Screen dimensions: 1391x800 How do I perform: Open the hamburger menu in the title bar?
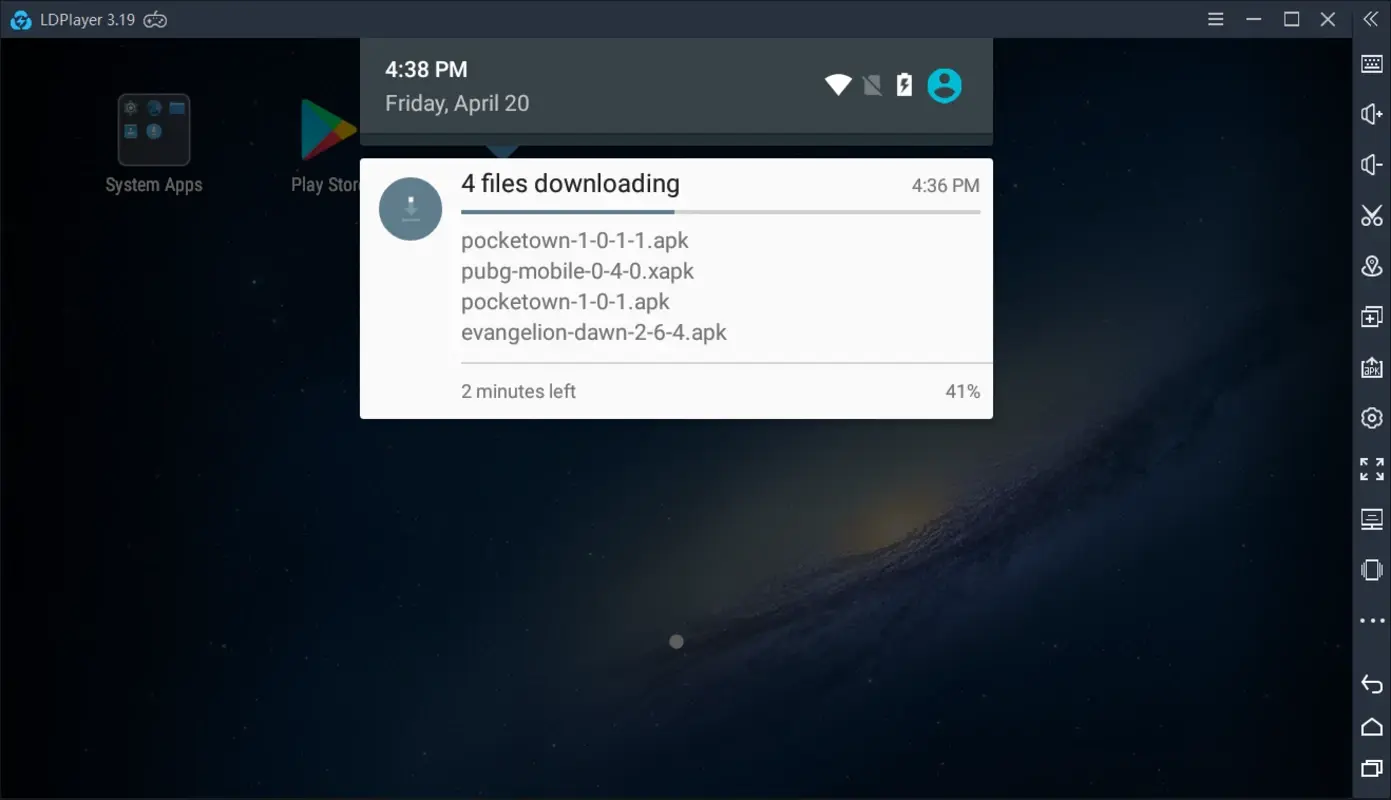1215,19
